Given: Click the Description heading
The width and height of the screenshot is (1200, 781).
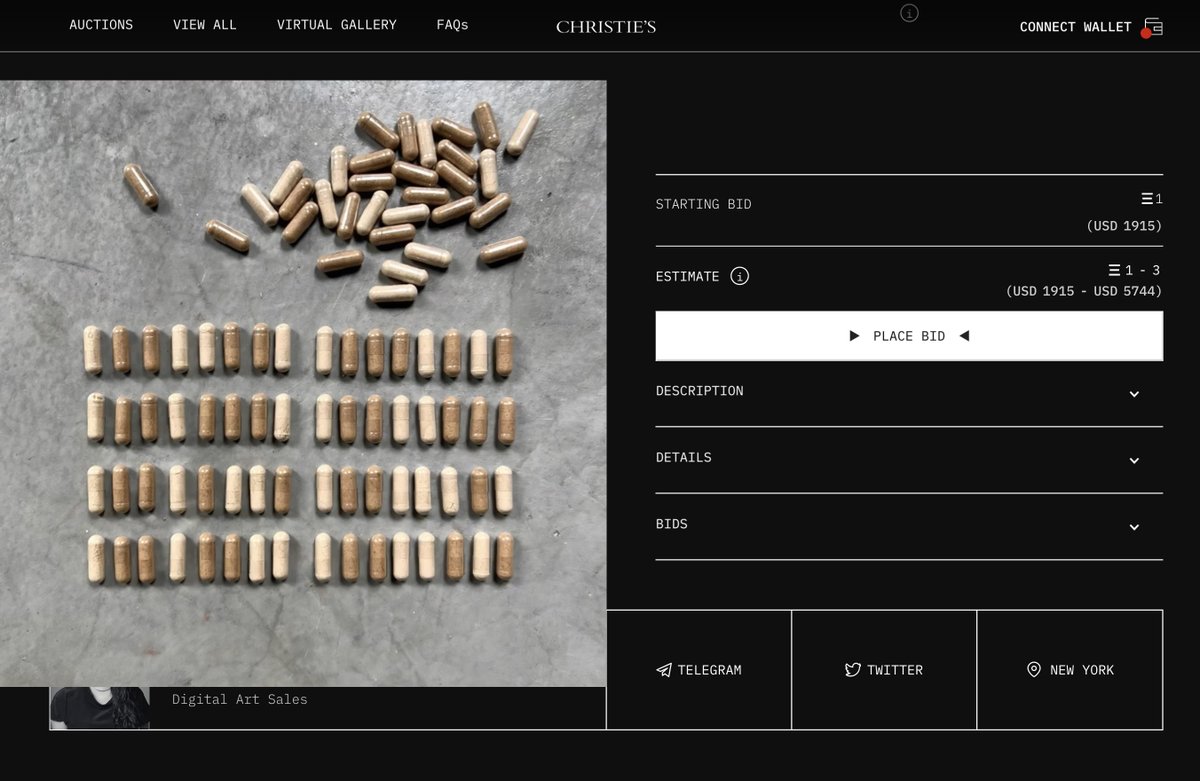Looking at the screenshot, I should click(699, 391).
